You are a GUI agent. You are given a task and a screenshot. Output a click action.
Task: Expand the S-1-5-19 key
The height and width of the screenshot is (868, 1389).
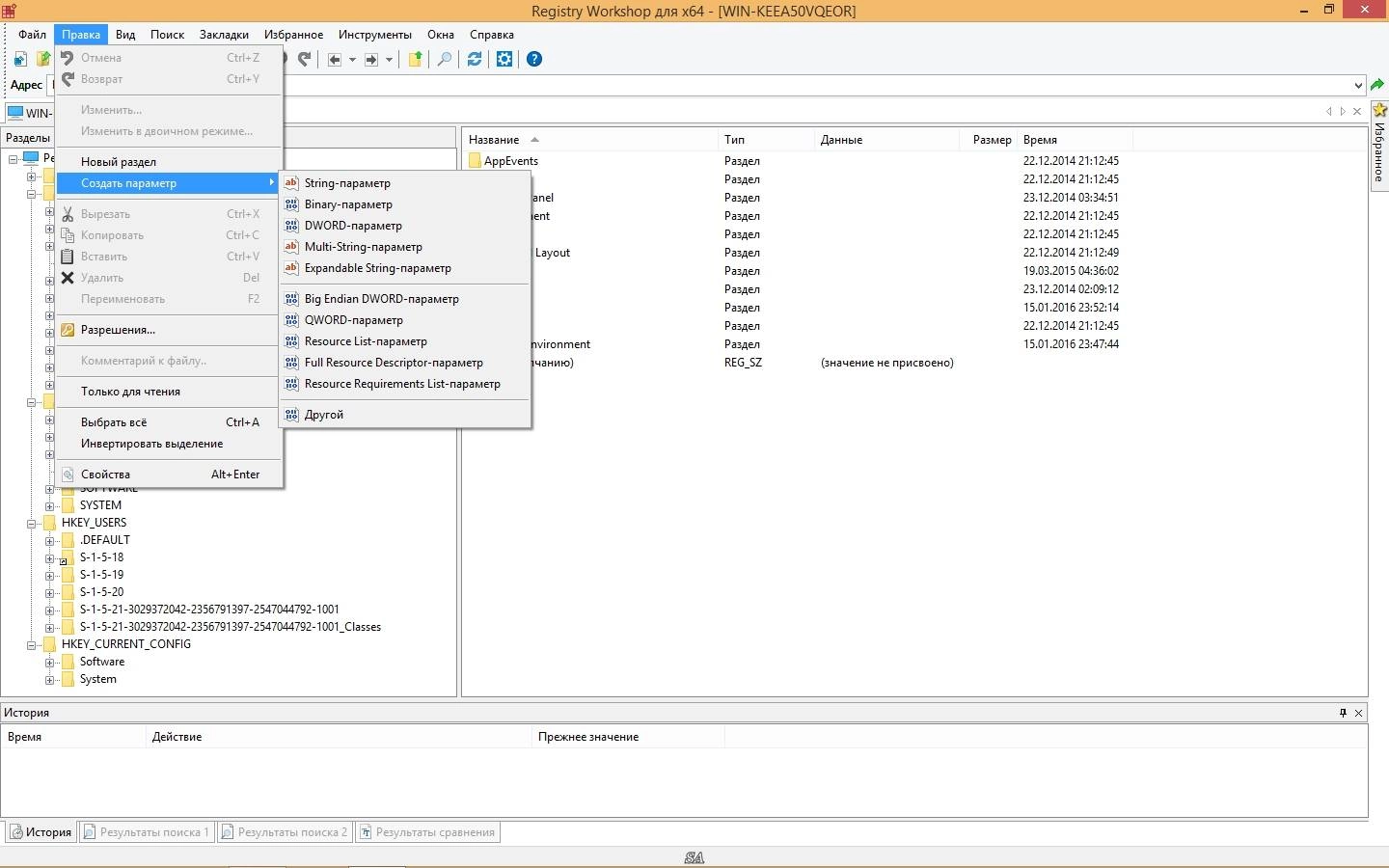pos(50,576)
